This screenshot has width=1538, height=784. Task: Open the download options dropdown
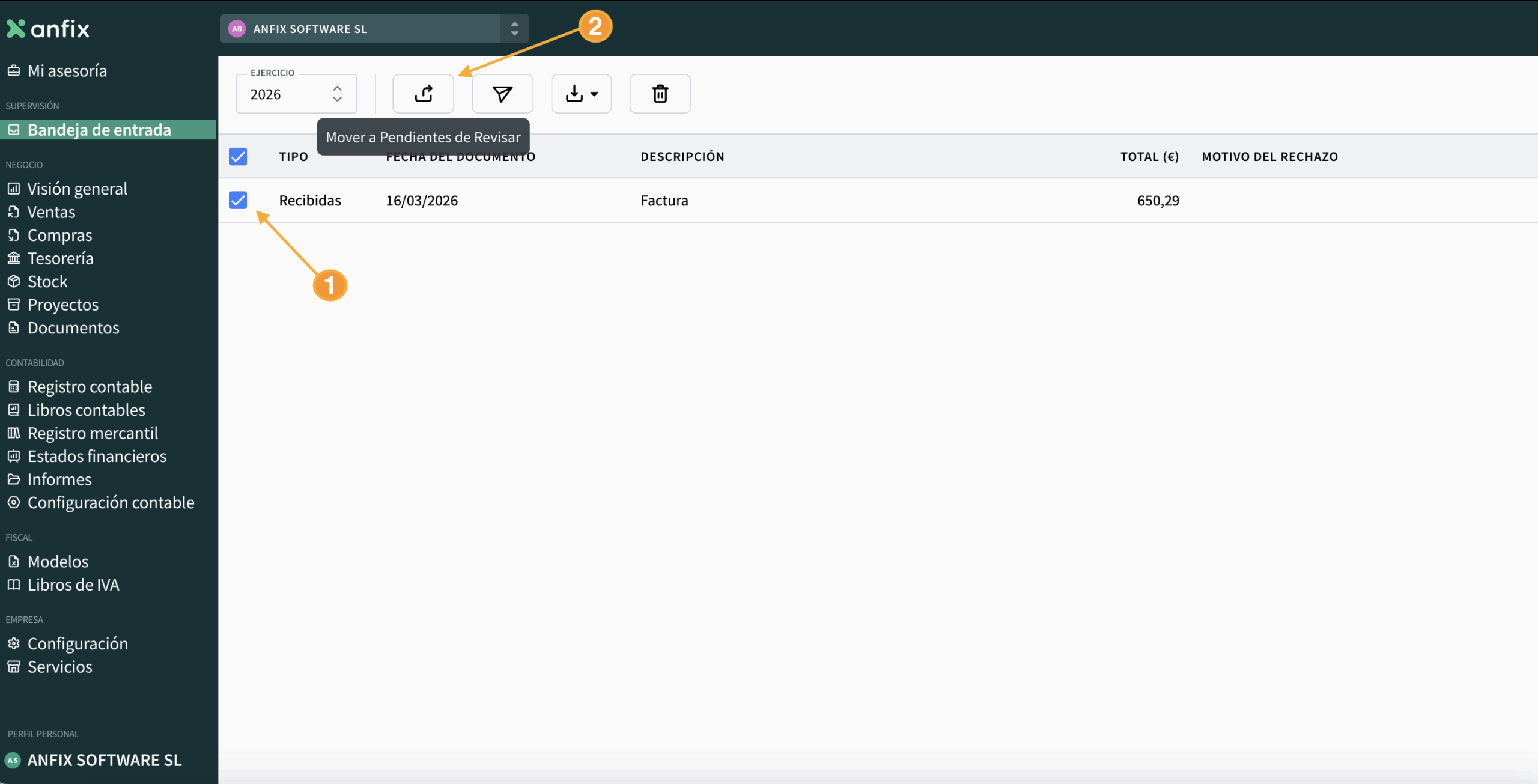581,94
